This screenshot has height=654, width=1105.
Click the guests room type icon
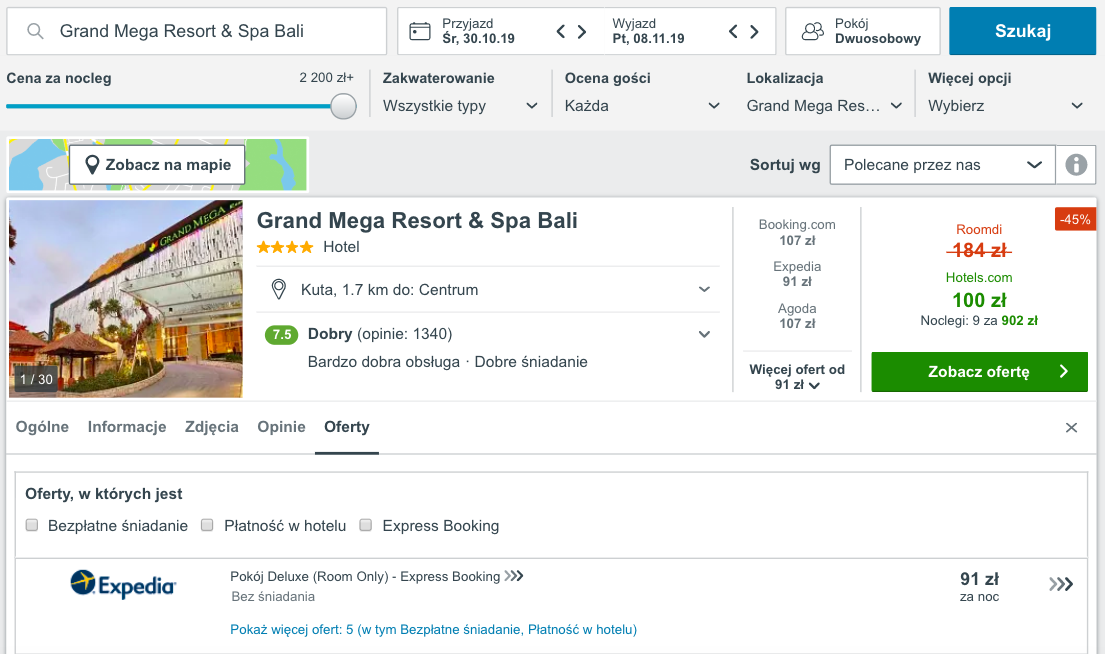pyautogui.click(x=813, y=31)
